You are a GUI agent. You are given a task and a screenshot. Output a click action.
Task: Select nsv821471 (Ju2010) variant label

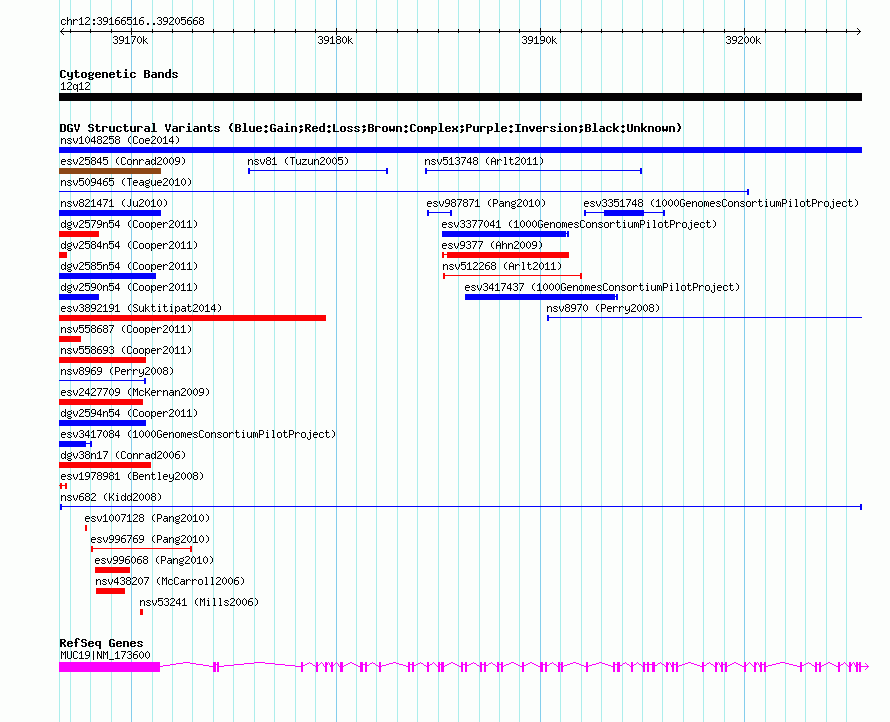(x=114, y=203)
